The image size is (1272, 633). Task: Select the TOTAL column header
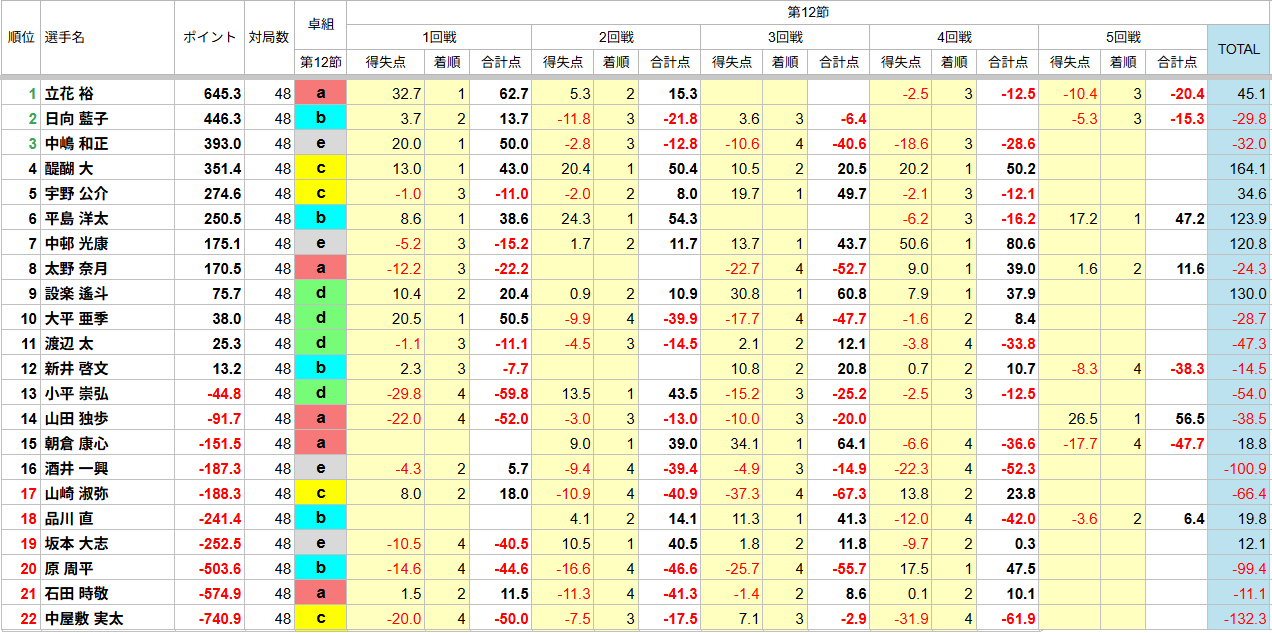[x=1238, y=49]
